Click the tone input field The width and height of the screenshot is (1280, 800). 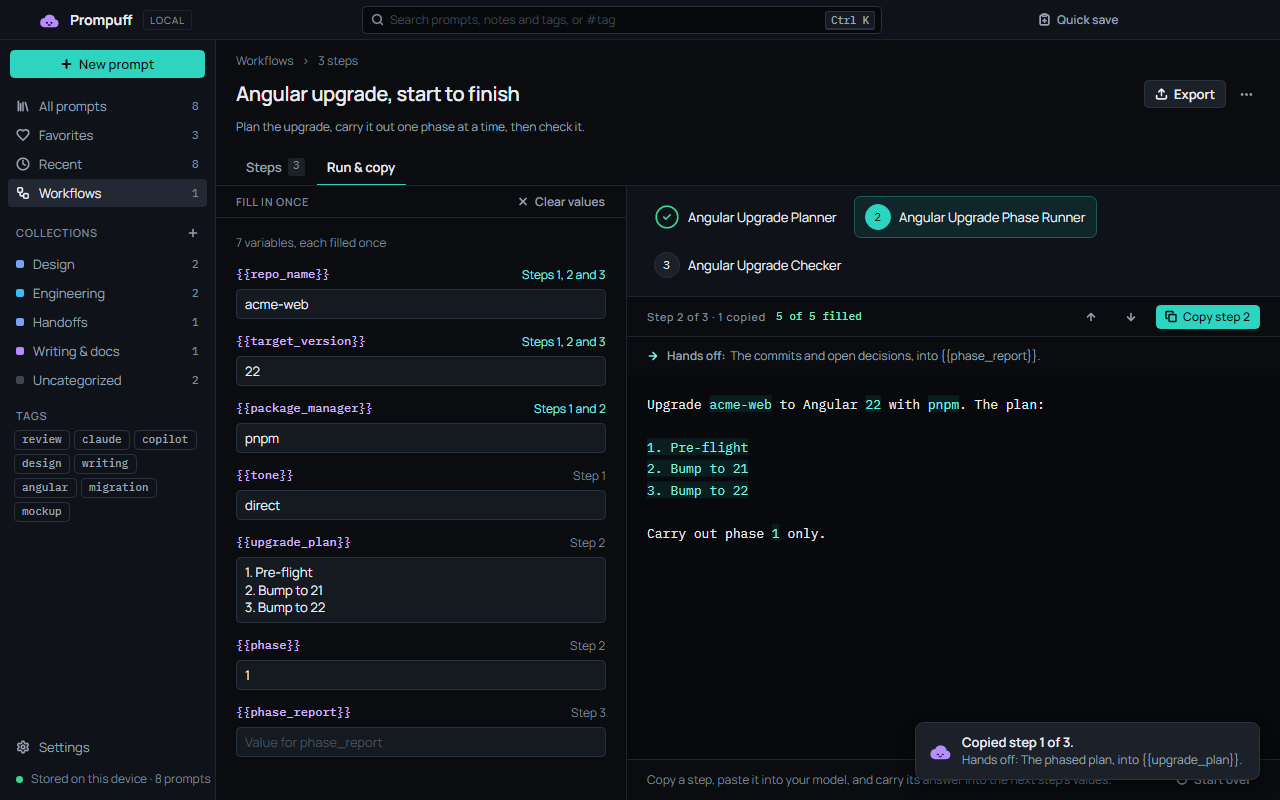tap(421, 505)
